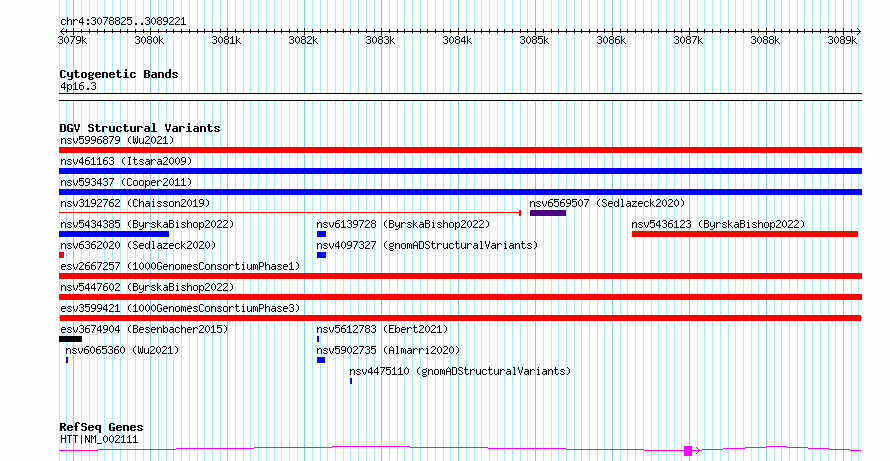Open variant nsv6065360 (Wu2021) label
This screenshot has height=461, width=890.
click(x=122, y=350)
